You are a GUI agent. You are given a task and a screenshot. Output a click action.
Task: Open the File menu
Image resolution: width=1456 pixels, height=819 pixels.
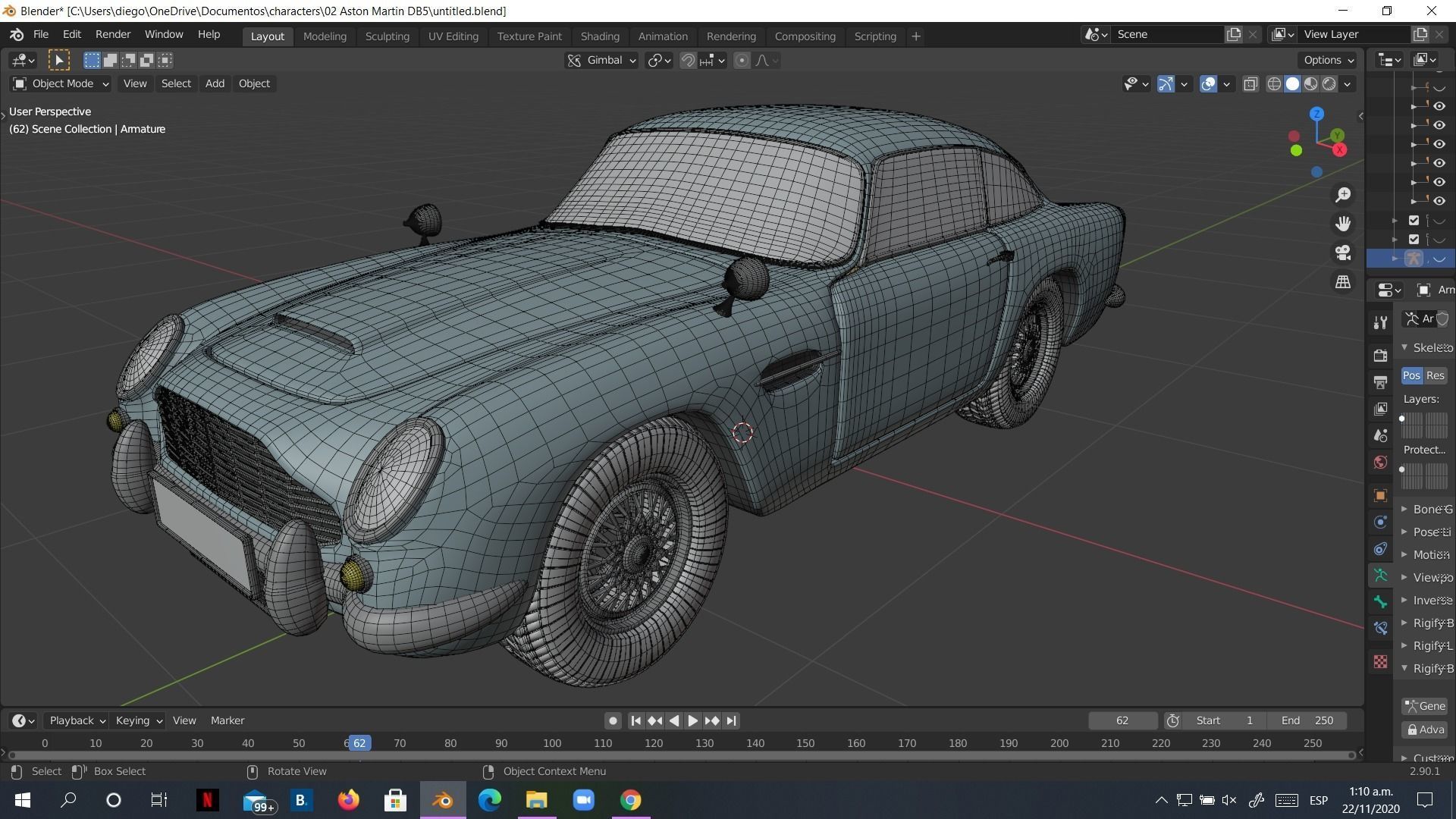(x=41, y=35)
